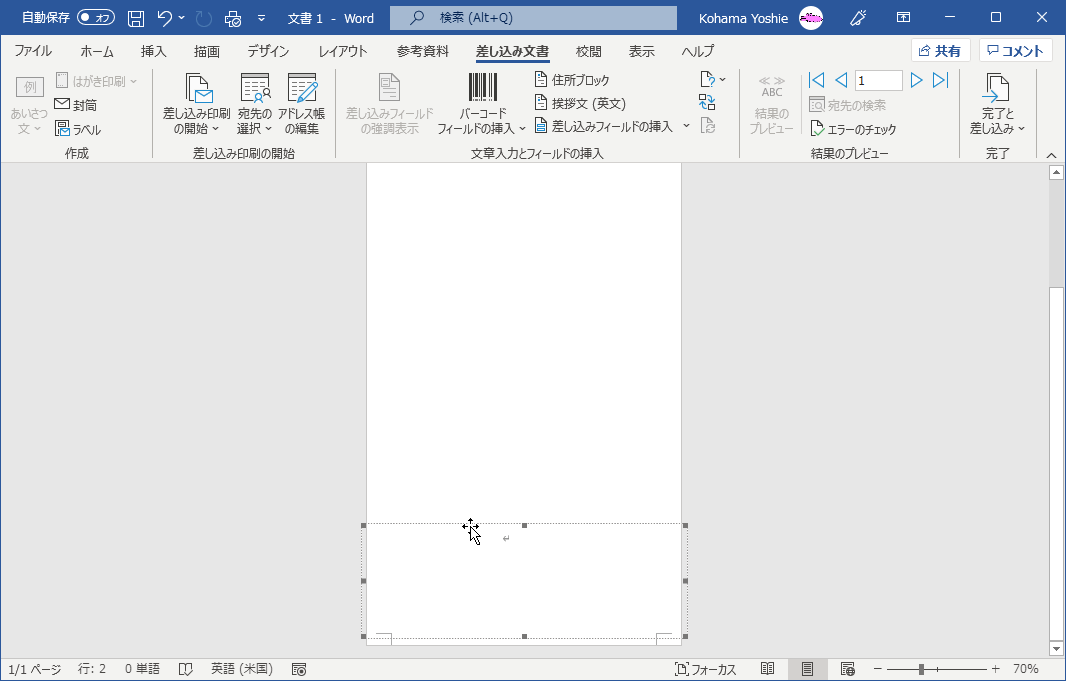This screenshot has height=681, width=1066.
Task: Open the ribbon display options icon
Action: tap(904, 18)
